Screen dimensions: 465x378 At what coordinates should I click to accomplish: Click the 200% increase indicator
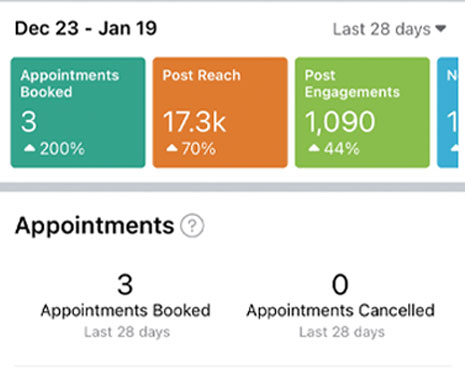(x=62, y=149)
